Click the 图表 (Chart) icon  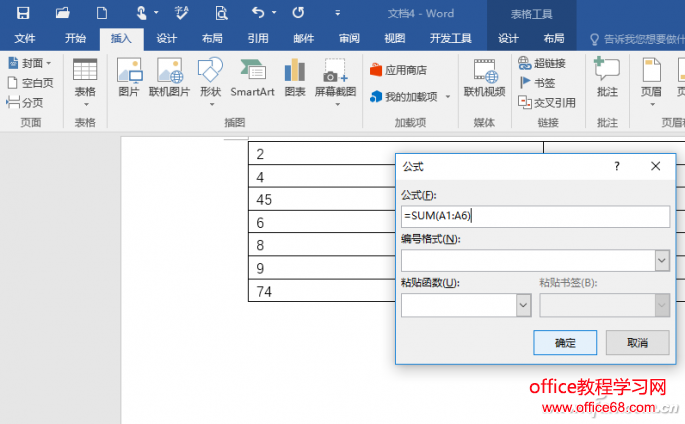[295, 78]
